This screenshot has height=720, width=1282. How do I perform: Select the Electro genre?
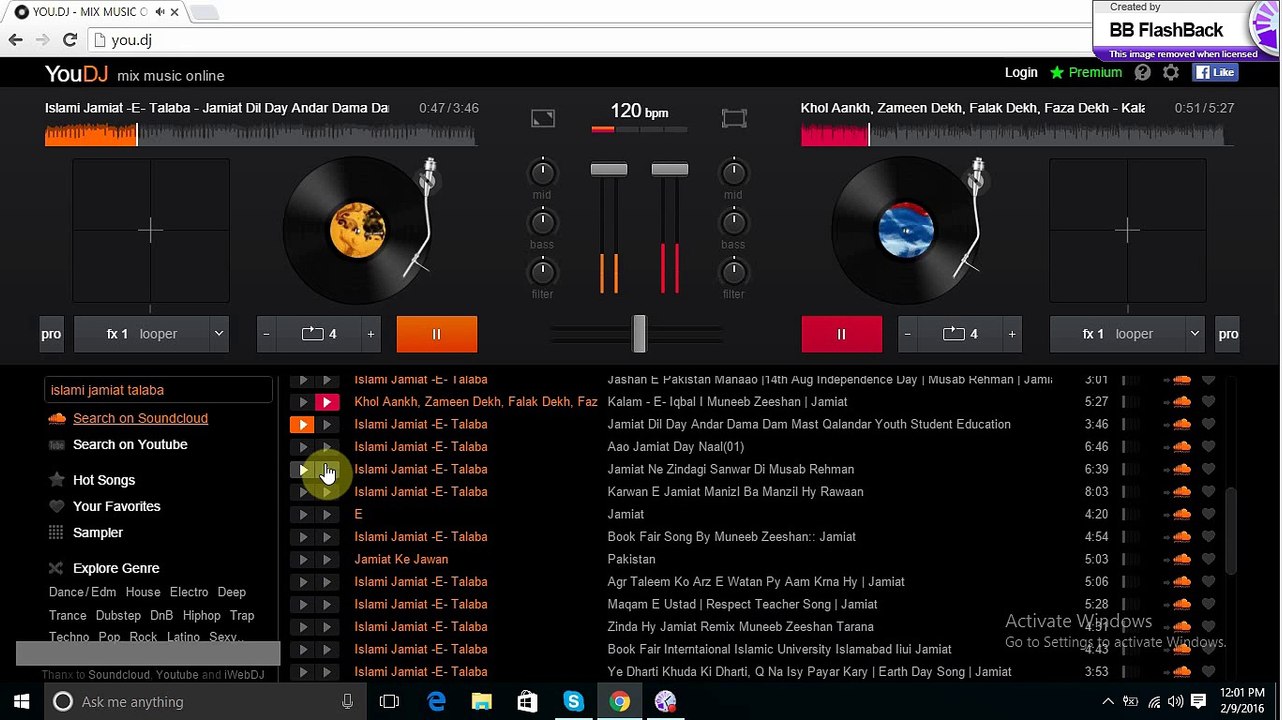coord(189,592)
